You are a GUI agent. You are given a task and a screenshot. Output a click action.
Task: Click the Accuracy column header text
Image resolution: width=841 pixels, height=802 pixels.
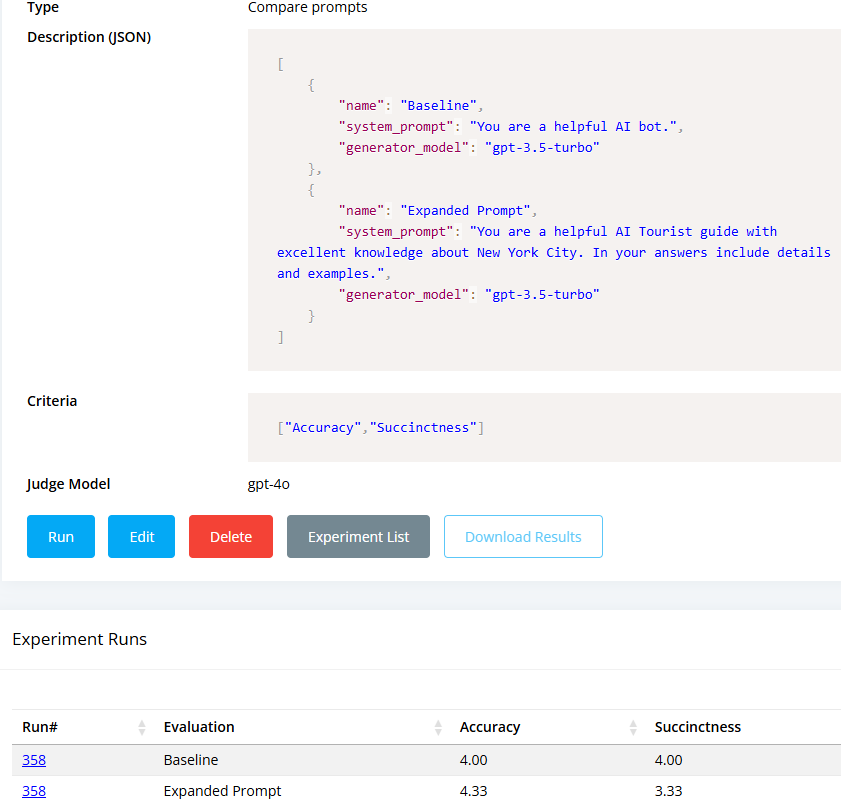click(490, 727)
